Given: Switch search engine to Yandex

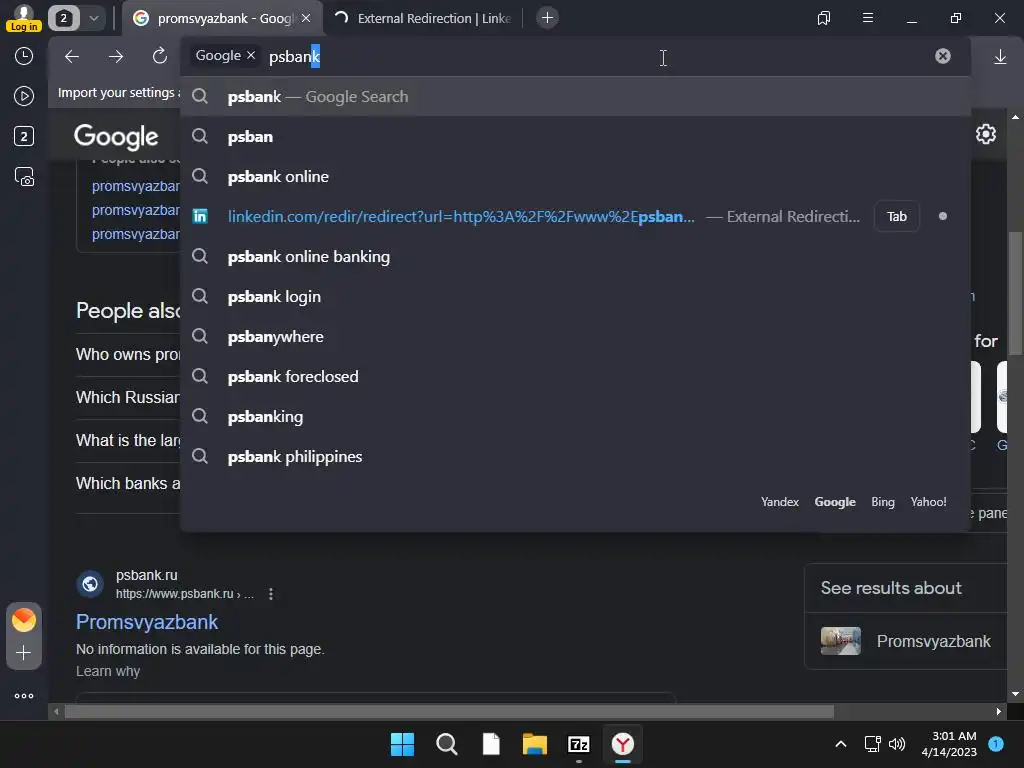Looking at the screenshot, I should click(x=780, y=502).
